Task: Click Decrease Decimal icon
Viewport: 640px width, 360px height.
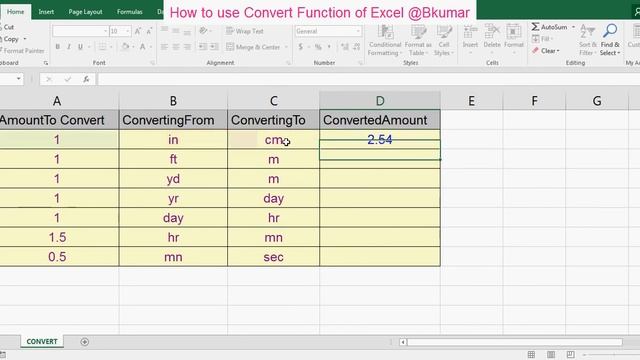Action: tap(357, 47)
